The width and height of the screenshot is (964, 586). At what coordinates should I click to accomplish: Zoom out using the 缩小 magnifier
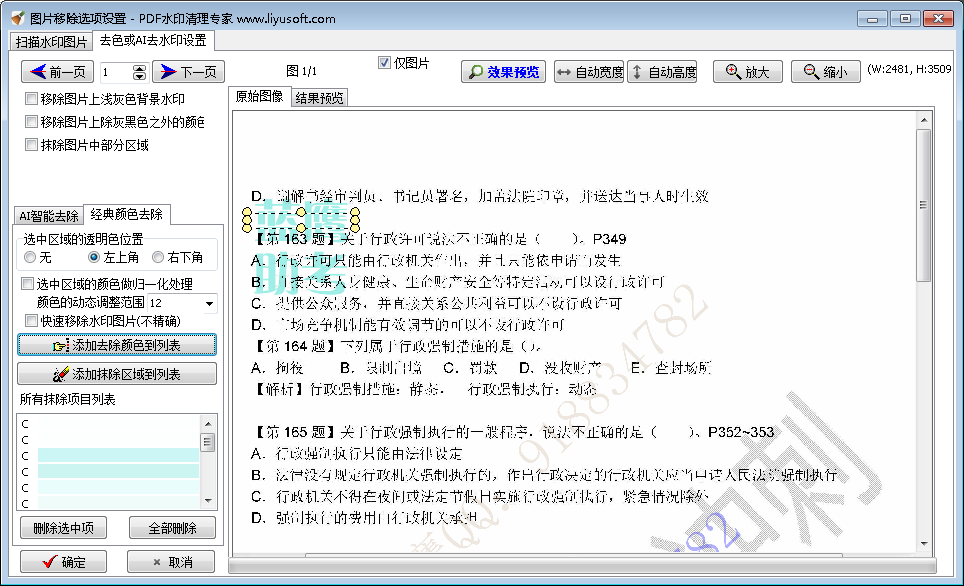[x=825, y=70]
